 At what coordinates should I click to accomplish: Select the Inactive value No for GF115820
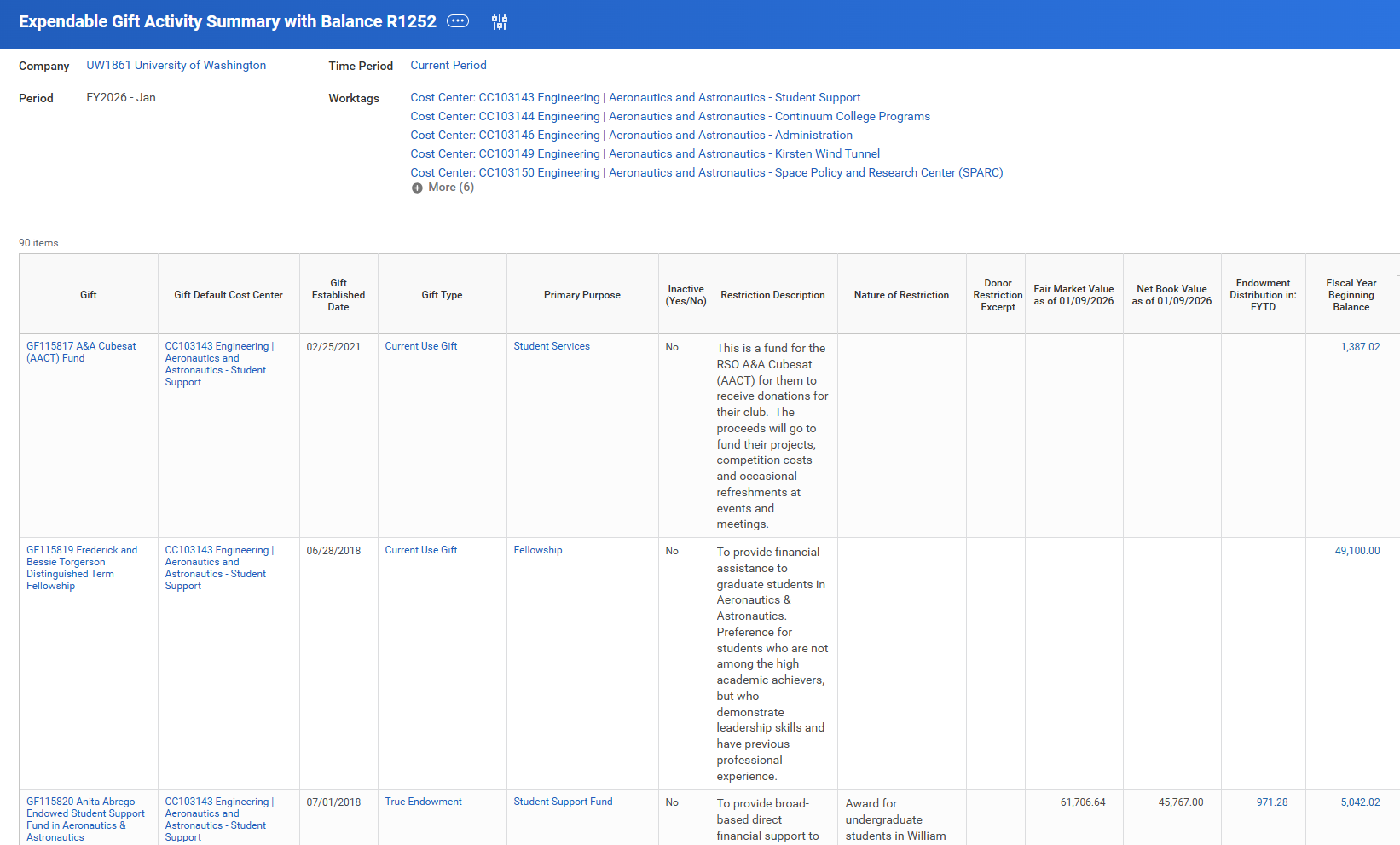coord(672,802)
